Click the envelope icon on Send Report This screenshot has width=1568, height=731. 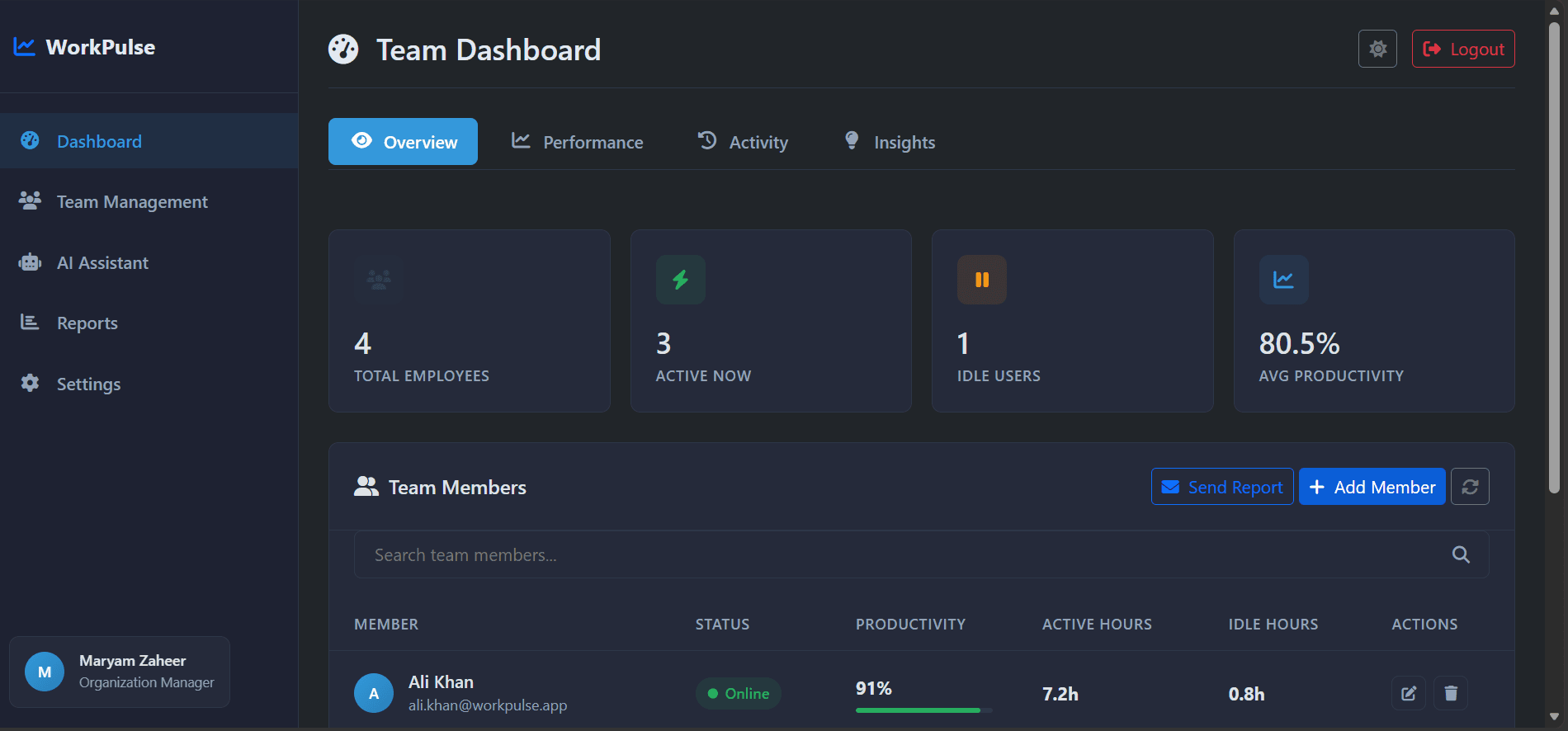1170,487
